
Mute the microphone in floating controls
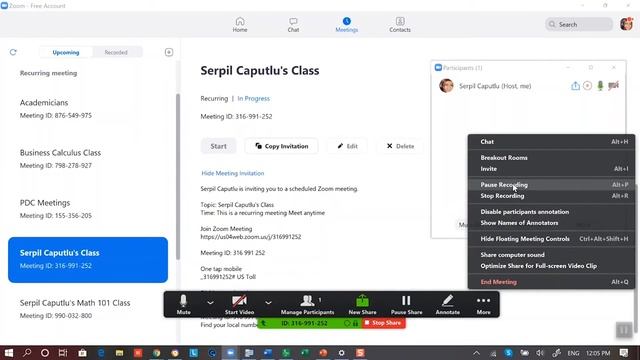pos(183,304)
